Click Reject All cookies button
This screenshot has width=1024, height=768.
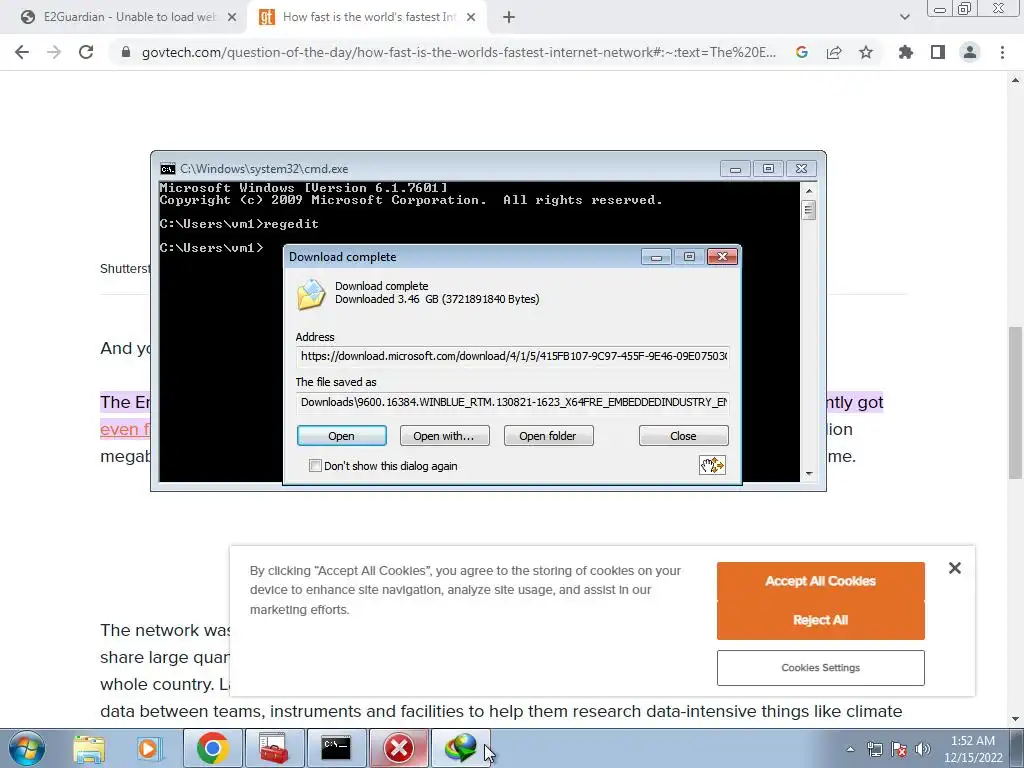point(820,620)
